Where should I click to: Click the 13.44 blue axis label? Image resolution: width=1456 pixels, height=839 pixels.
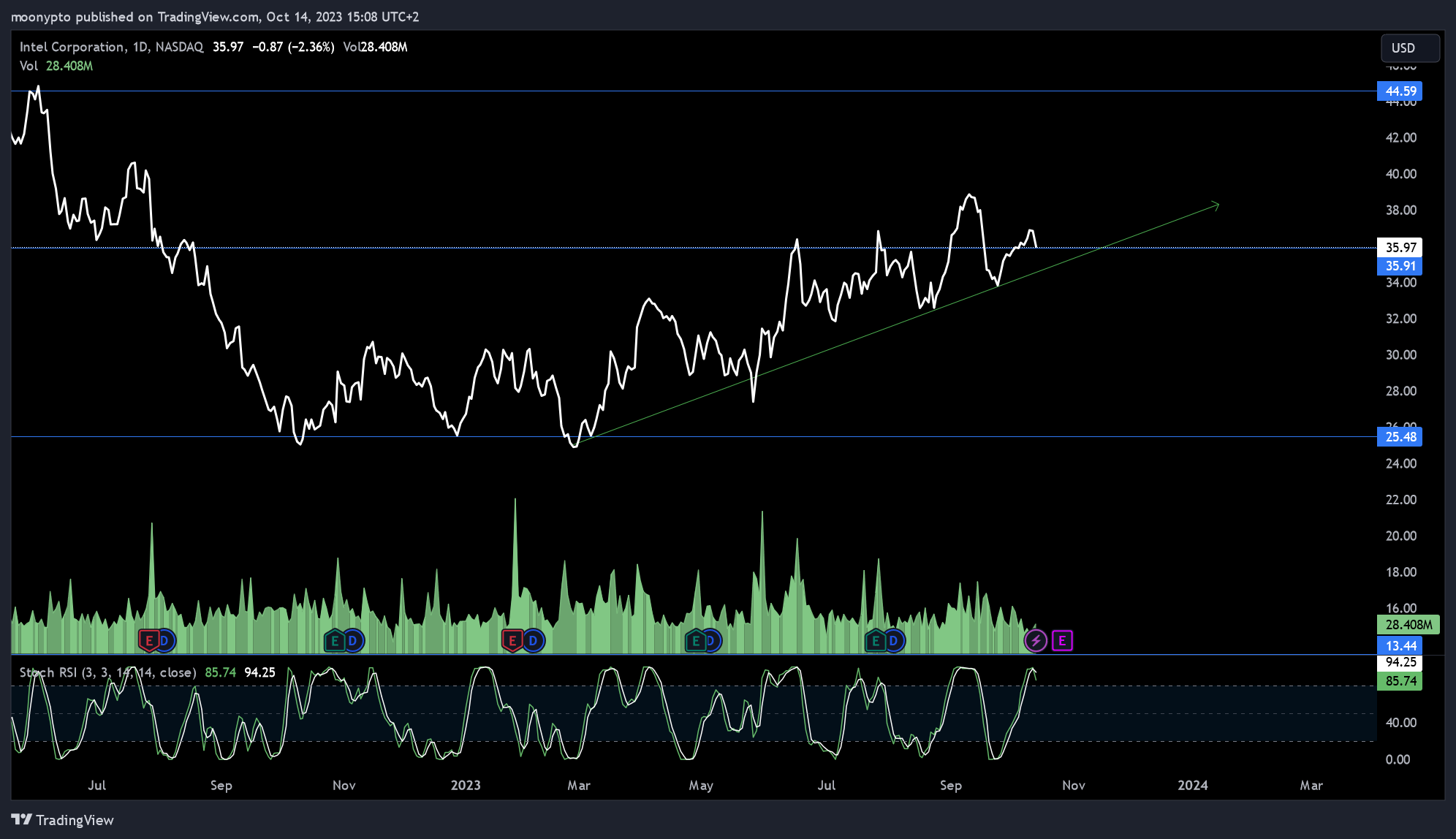pyautogui.click(x=1400, y=646)
